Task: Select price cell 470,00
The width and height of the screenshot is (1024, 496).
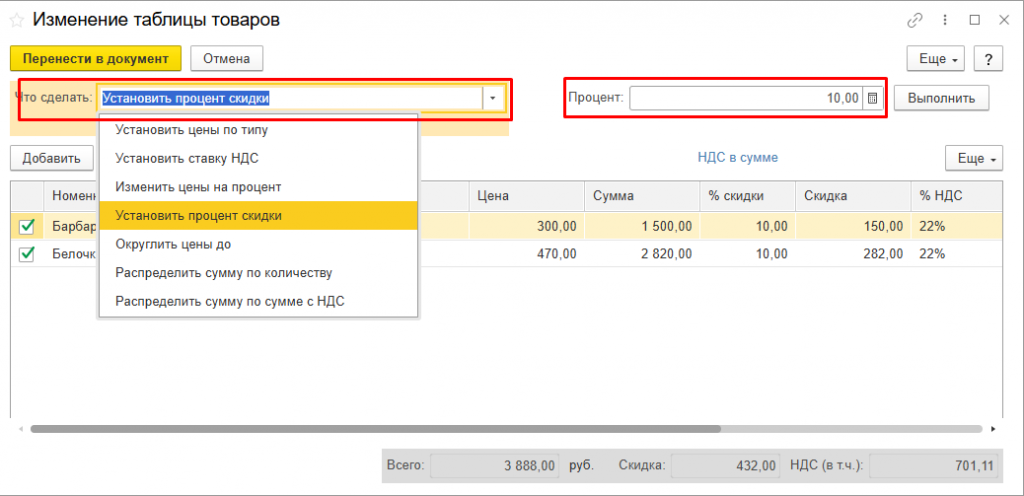Action: click(526, 255)
